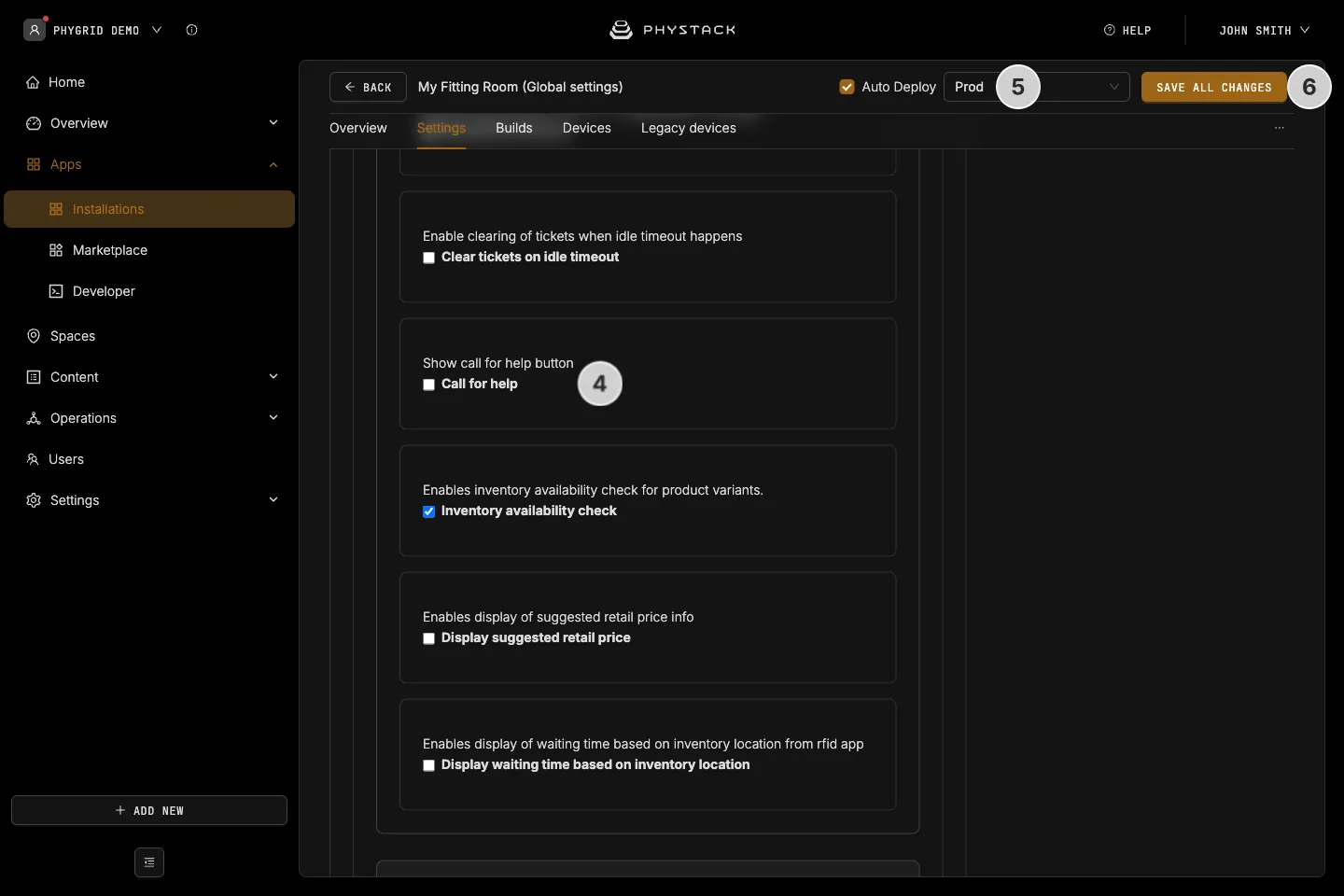This screenshot has height=896, width=1344.
Task: Enable the Call for help checkbox
Action: (x=429, y=385)
